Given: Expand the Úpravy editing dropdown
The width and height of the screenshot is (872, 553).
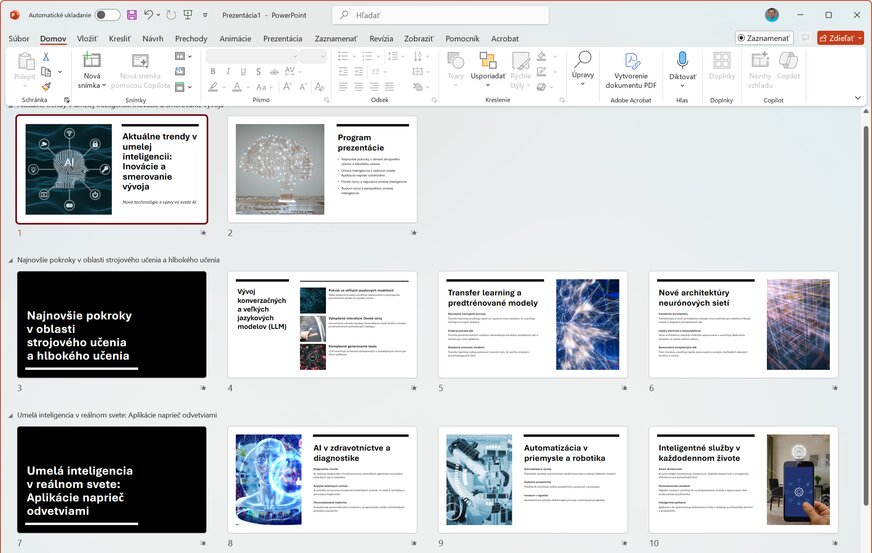Looking at the screenshot, I should (582, 66).
